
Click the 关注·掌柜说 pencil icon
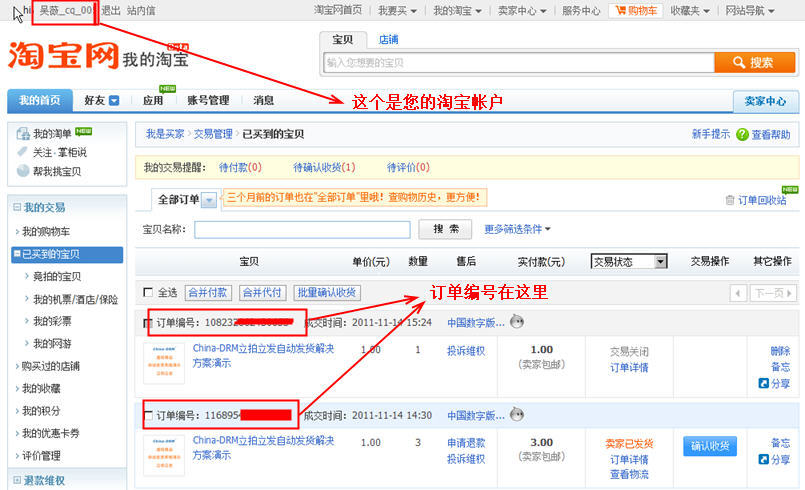23,152
